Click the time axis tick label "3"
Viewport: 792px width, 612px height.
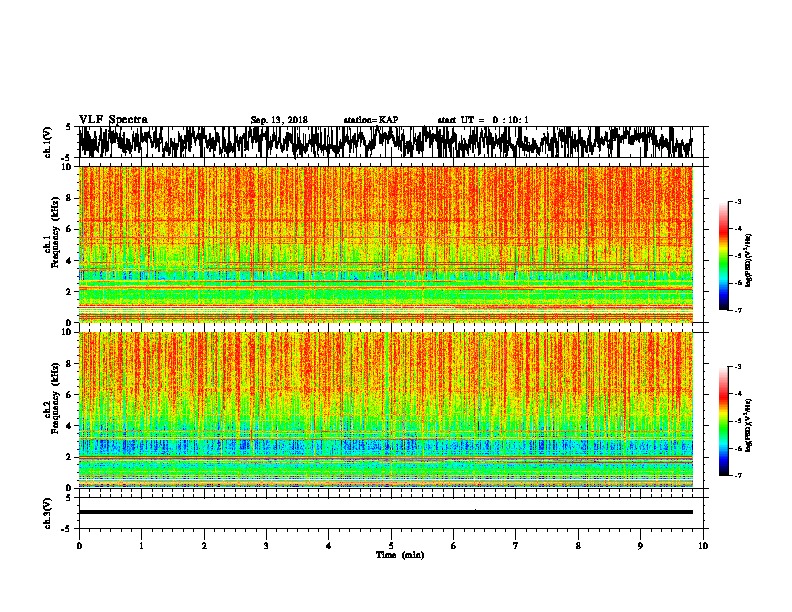pyautogui.click(x=266, y=546)
